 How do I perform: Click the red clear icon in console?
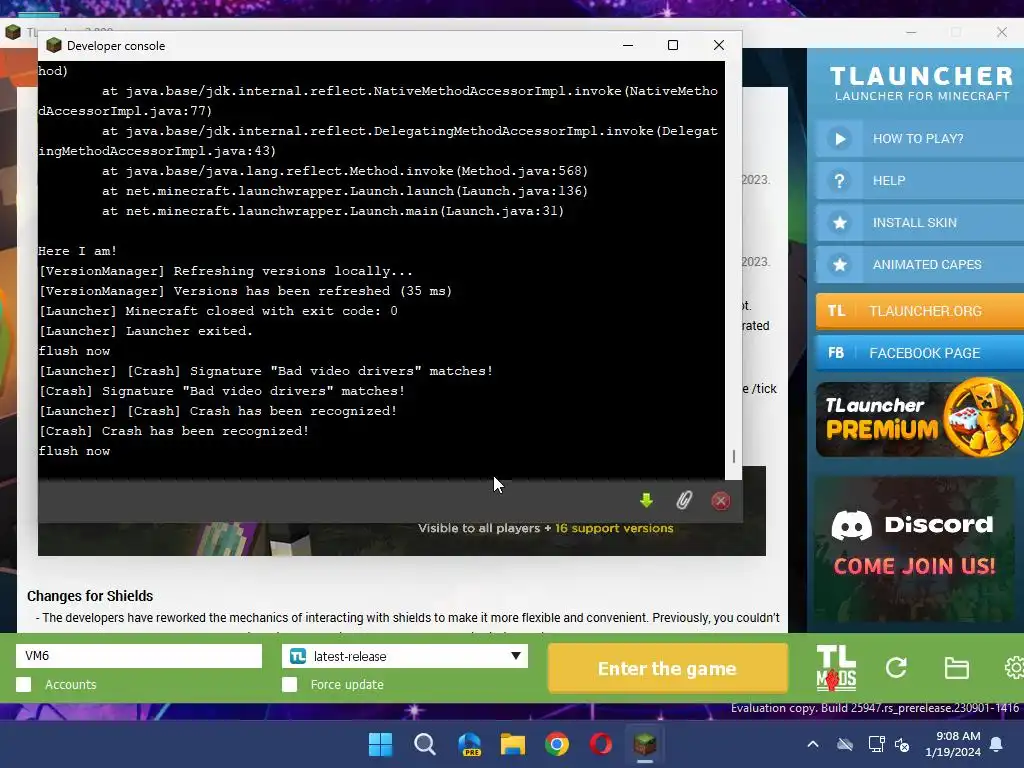(720, 501)
